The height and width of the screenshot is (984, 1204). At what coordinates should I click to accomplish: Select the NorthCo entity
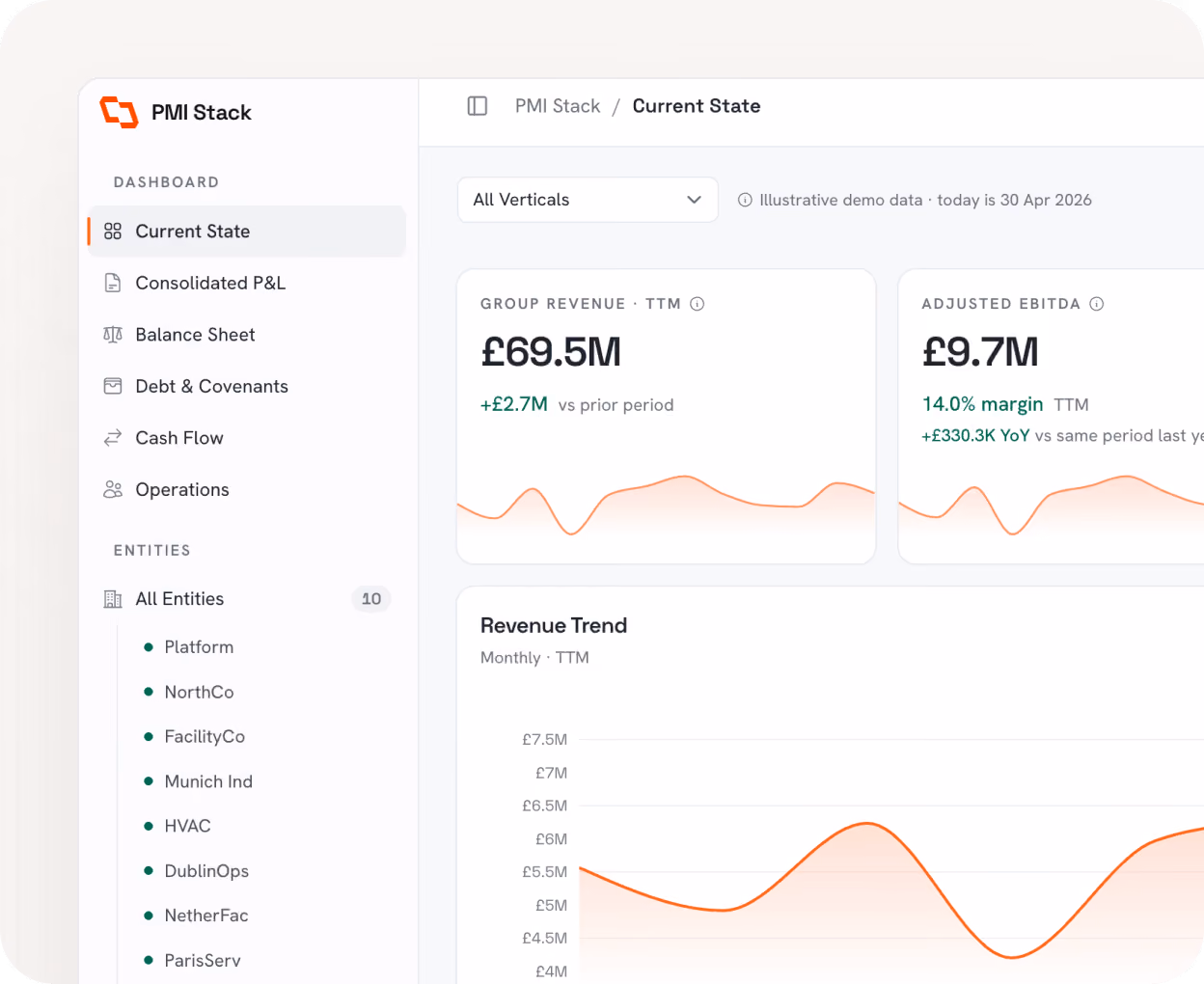click(199, 692)
